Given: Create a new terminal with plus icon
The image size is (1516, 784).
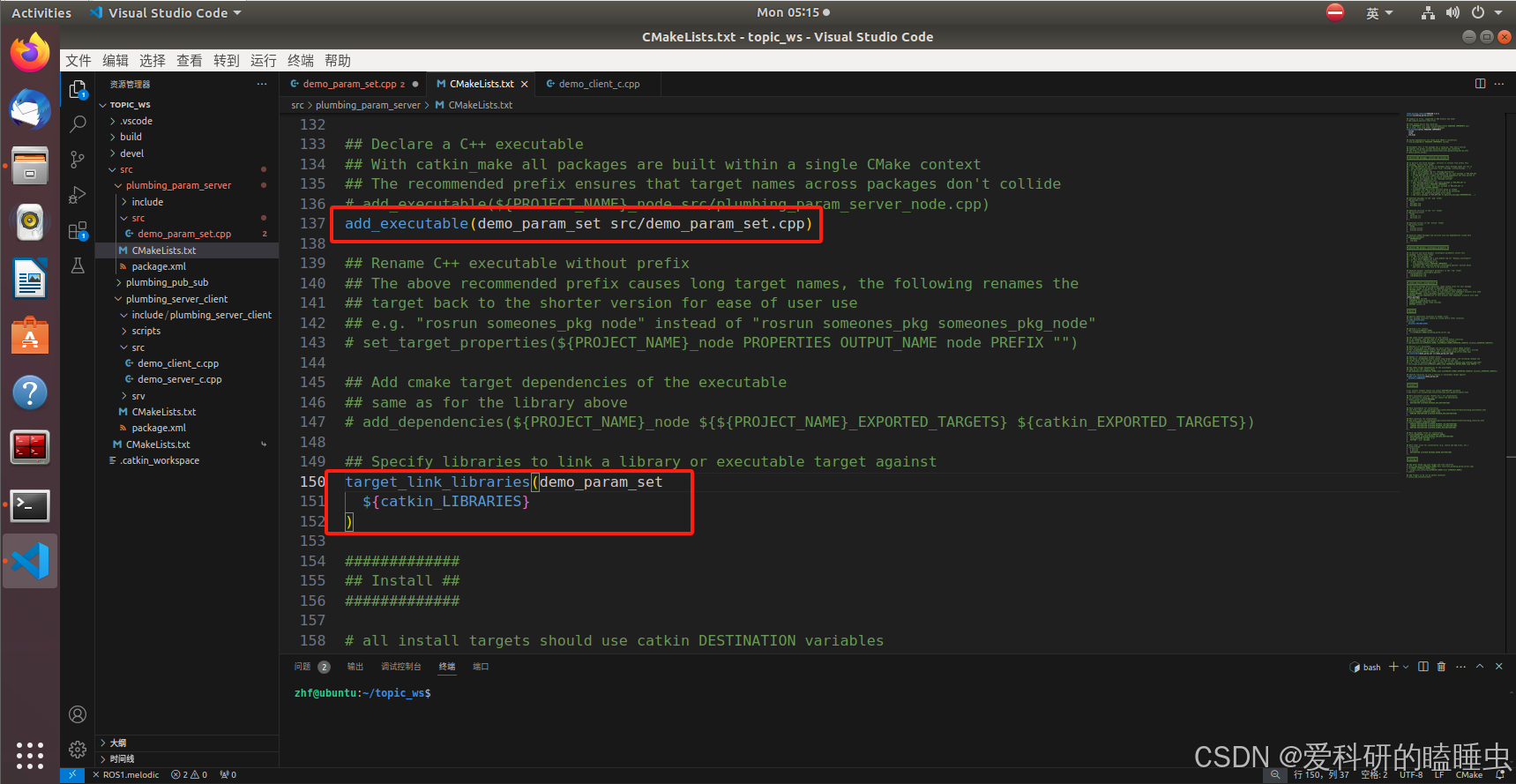Looking at the screenshot, I should pos(1393,667).
